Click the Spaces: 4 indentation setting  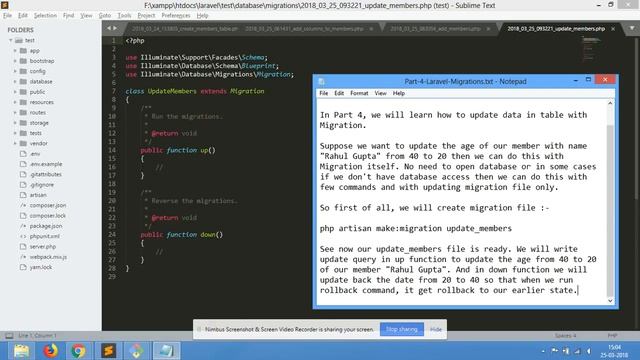pos(565,336)
